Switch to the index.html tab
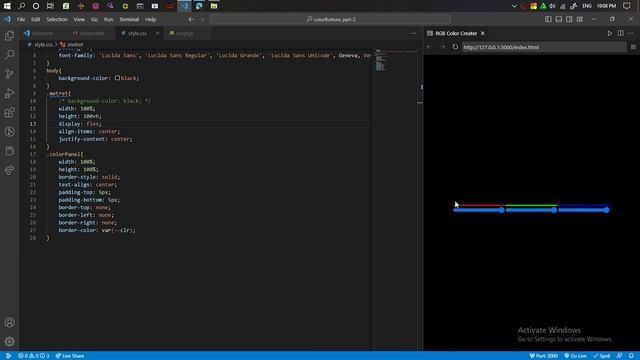Image resolution: width=640 pixels, height=360 pixels. point(92,33)
